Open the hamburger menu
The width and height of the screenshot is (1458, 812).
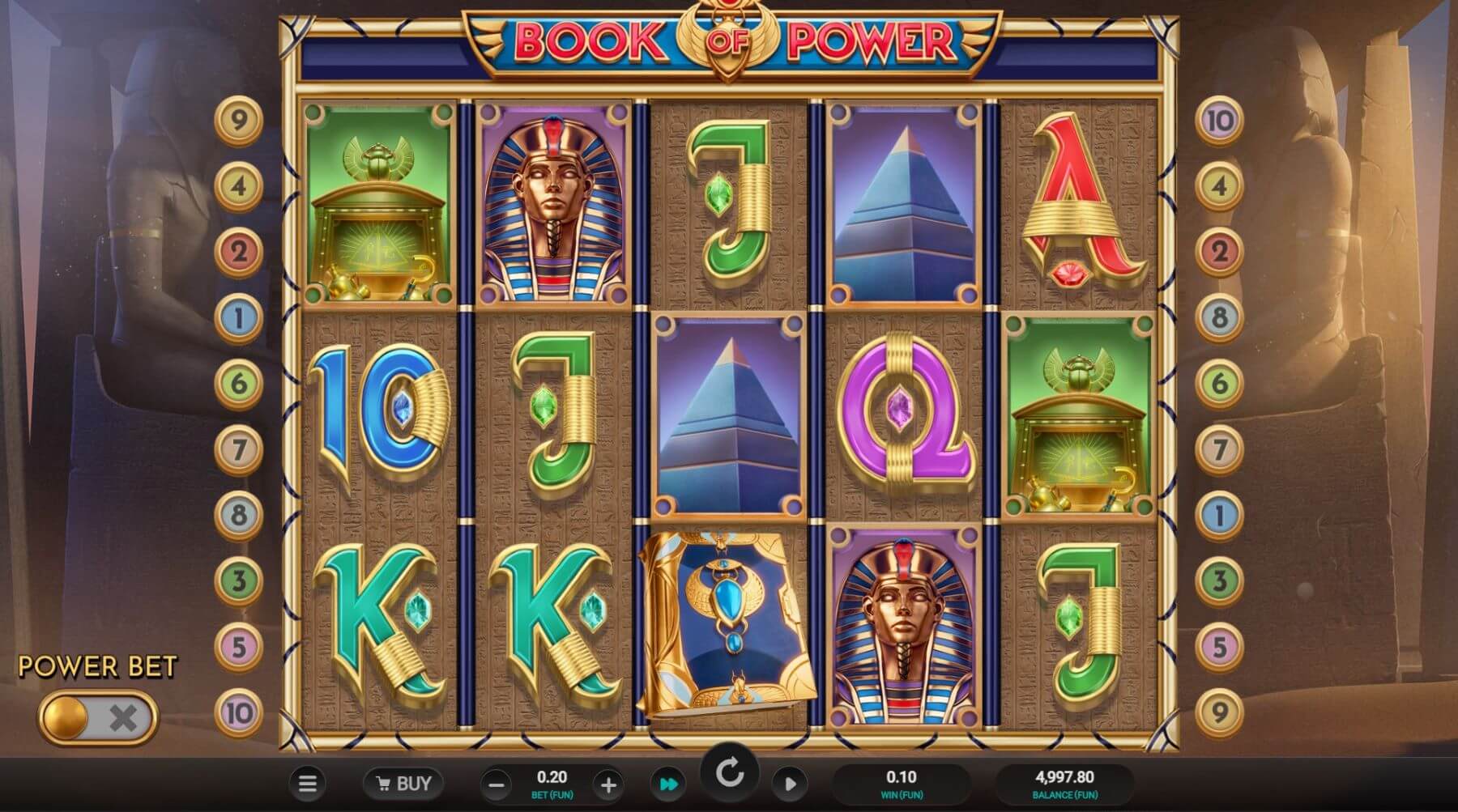click(x=307, y=784)
